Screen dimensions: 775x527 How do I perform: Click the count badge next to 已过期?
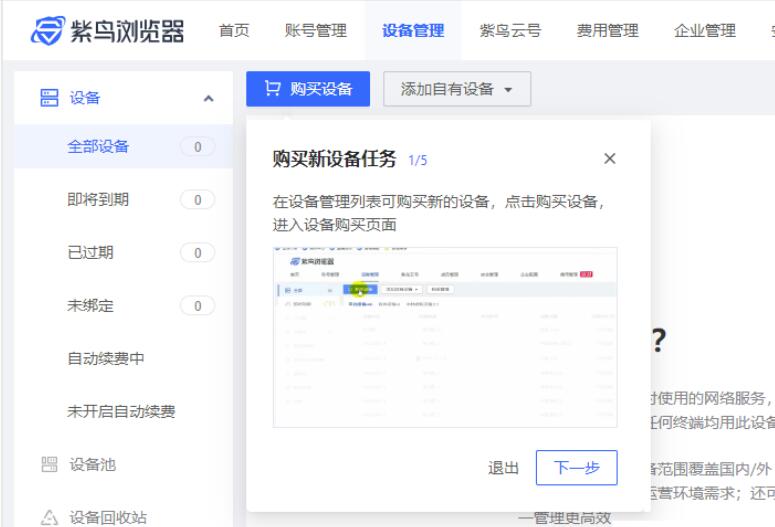click(x=198, y=253)
